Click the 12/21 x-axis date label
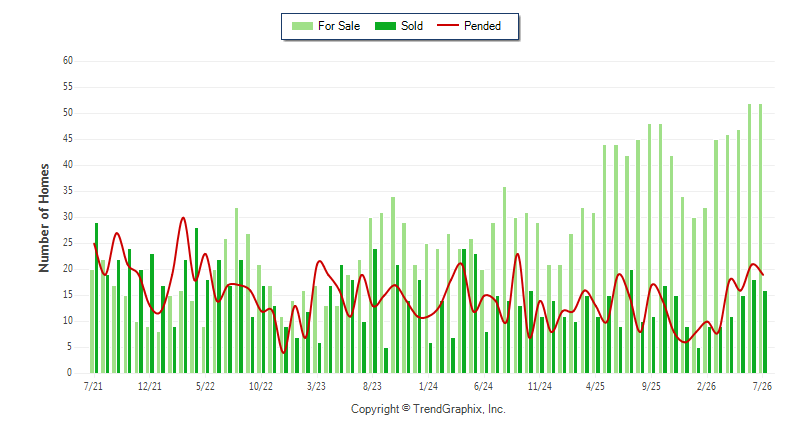 click(149, 386)
